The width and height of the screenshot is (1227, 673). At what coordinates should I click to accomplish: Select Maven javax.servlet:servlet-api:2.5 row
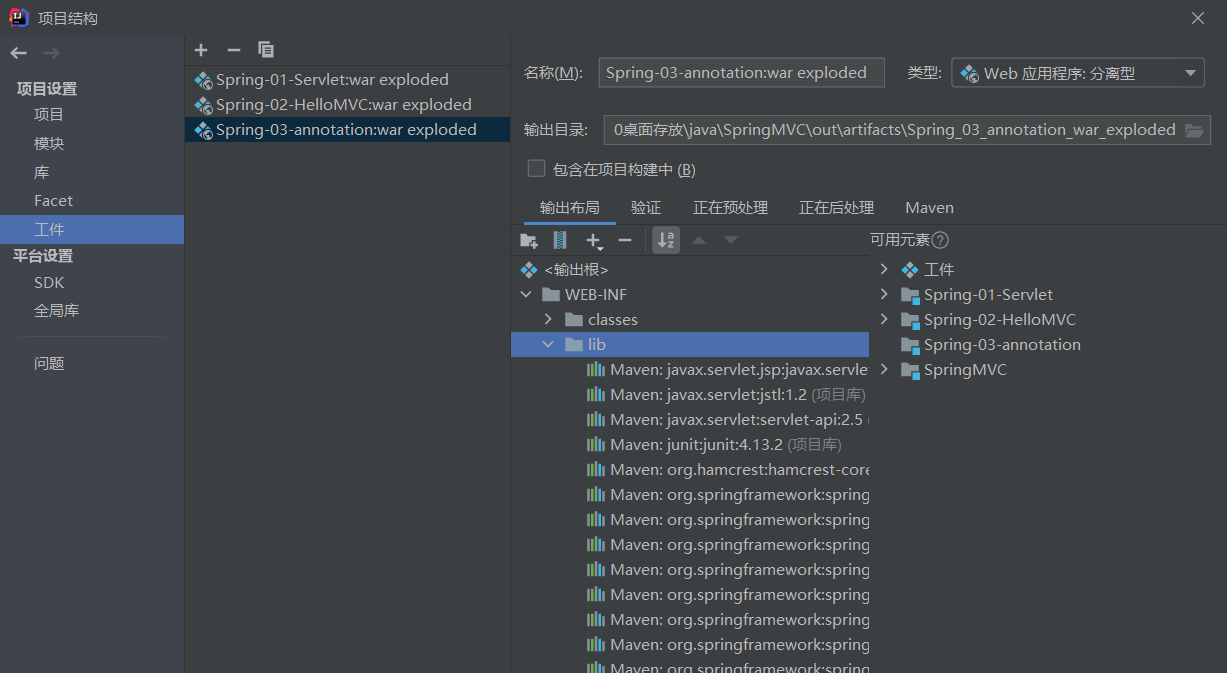click(x=690, y=420)
